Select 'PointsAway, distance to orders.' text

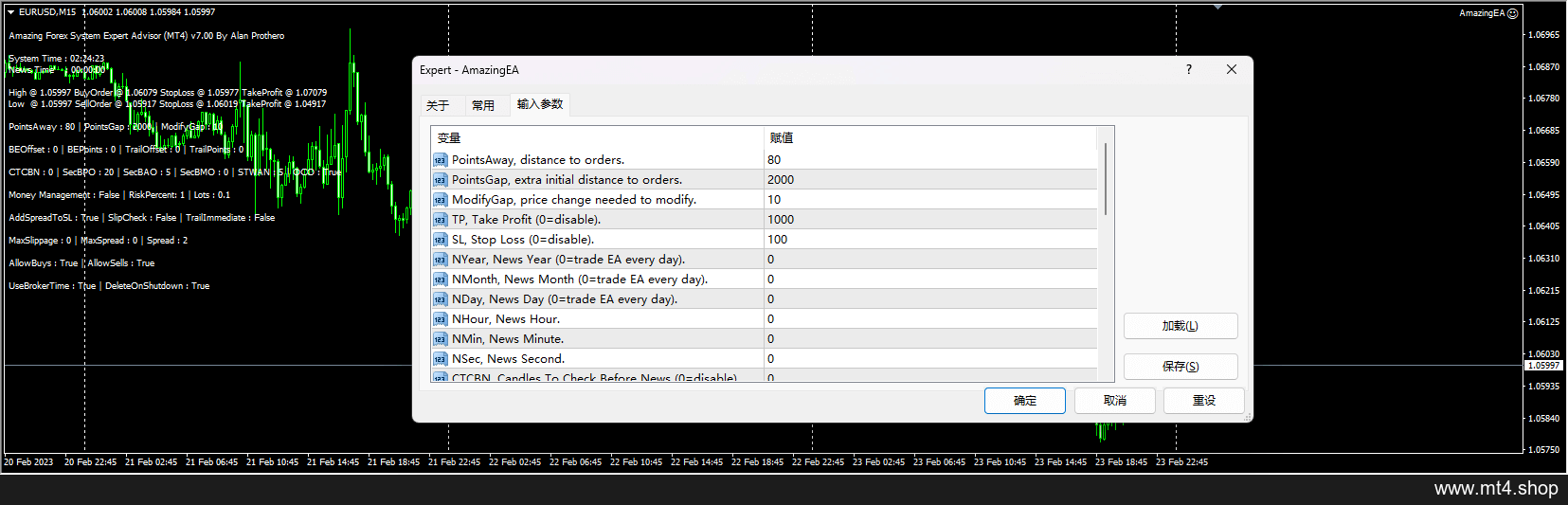[x=538, y=160]
